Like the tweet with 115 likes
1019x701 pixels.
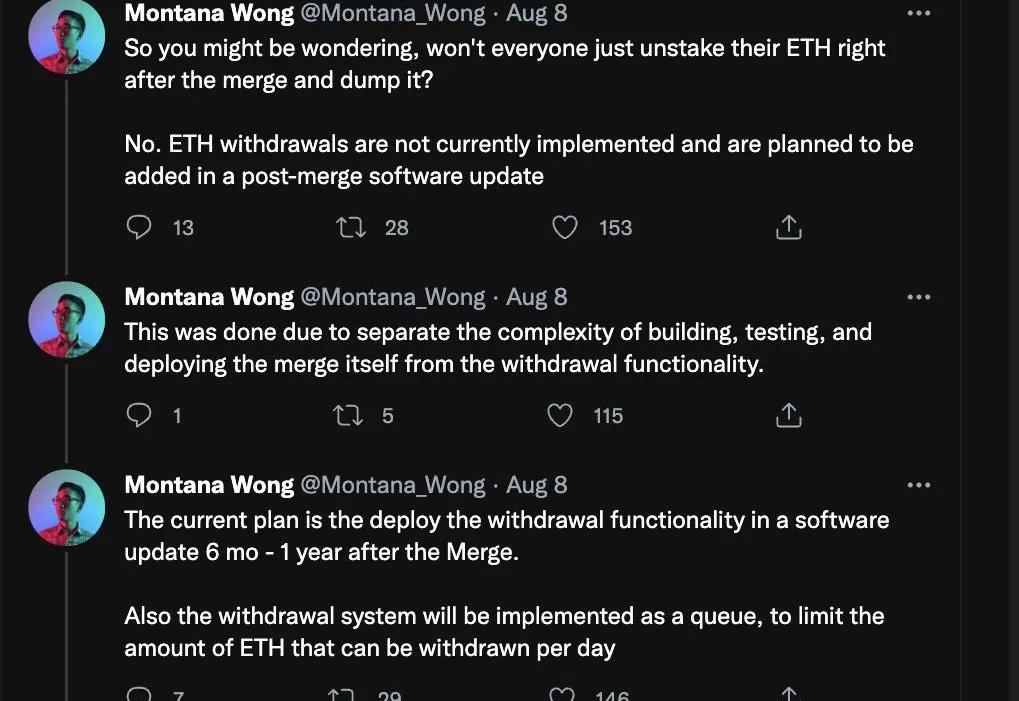tap(561, 415)
